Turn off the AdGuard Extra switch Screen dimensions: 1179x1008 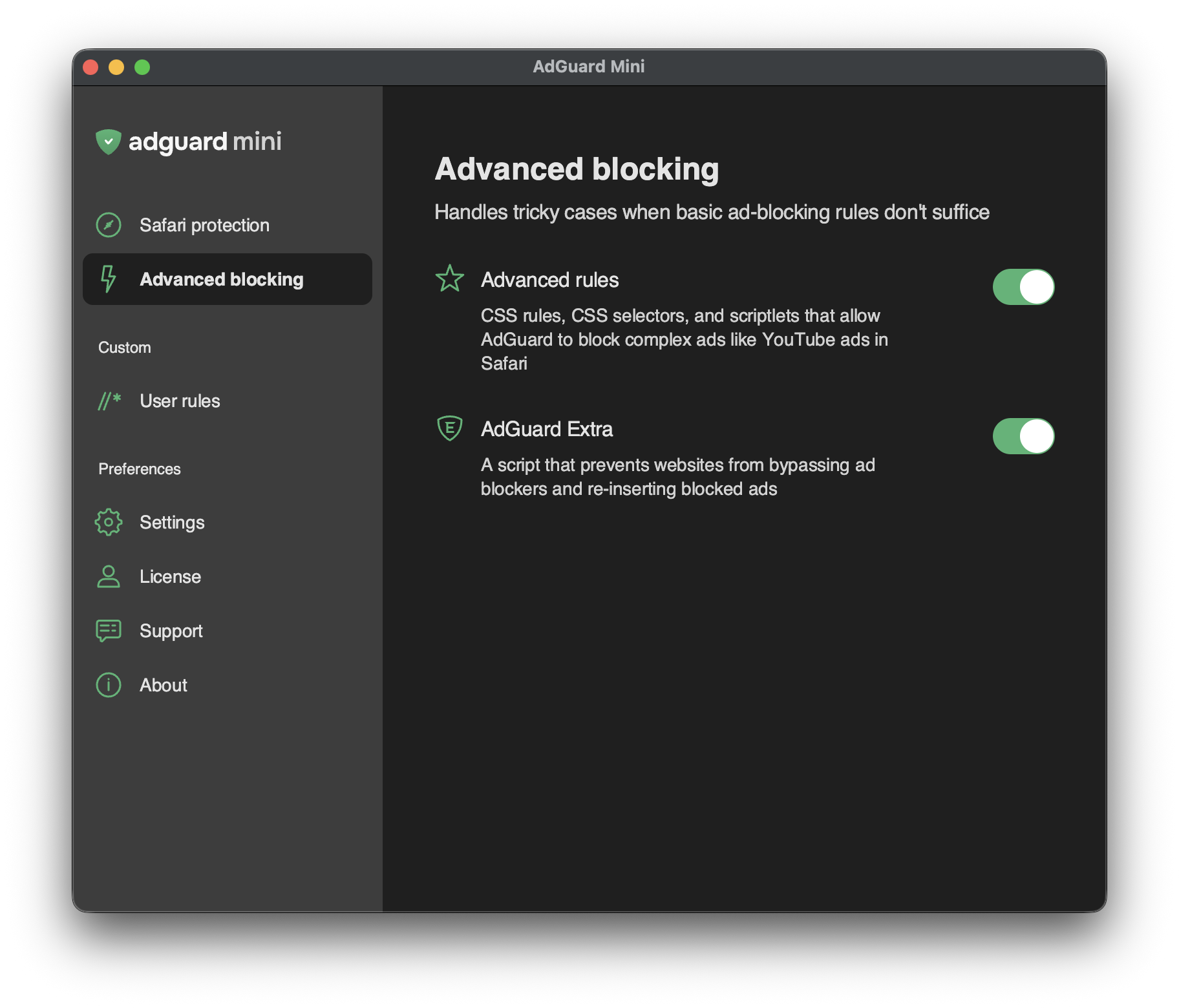(x=1023, y=436)
